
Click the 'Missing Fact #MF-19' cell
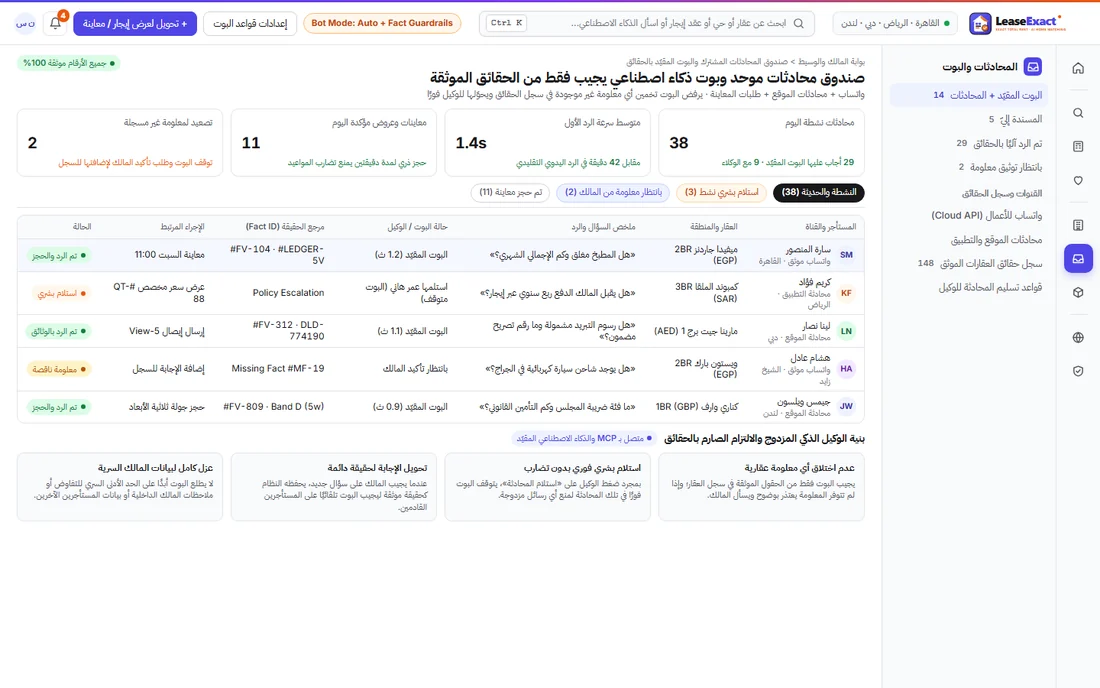coord(278,368)
